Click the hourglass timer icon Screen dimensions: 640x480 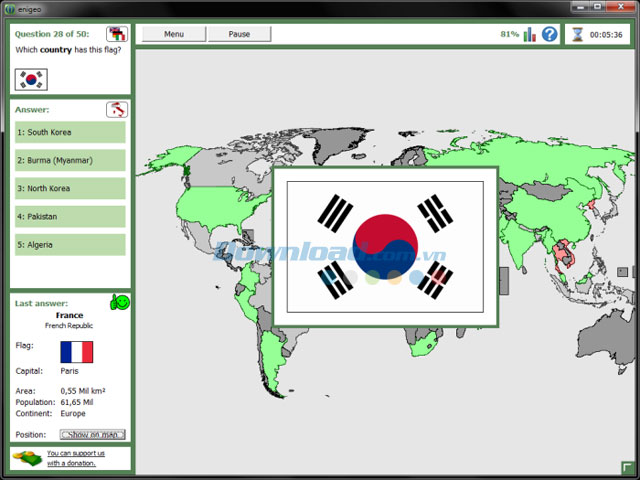click(x=577, y=34)
